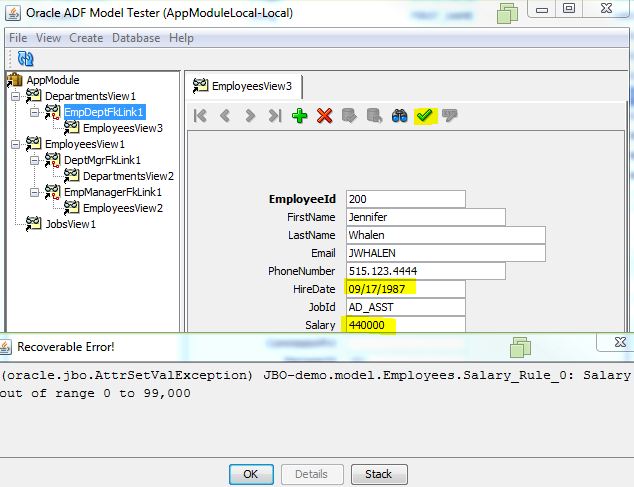Screen dimensions: 634x487
Task: Open the View menu
Action: pos(49,38)
